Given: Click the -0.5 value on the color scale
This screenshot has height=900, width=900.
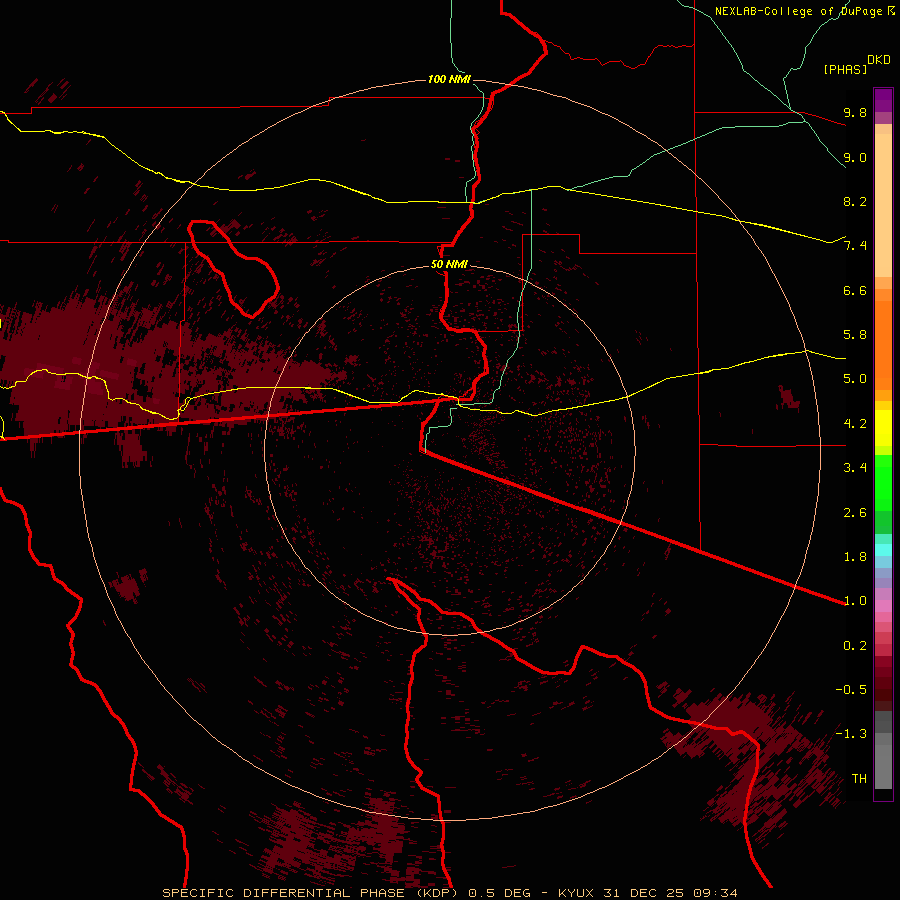Looking at the screenshot, I should (851, 690).
